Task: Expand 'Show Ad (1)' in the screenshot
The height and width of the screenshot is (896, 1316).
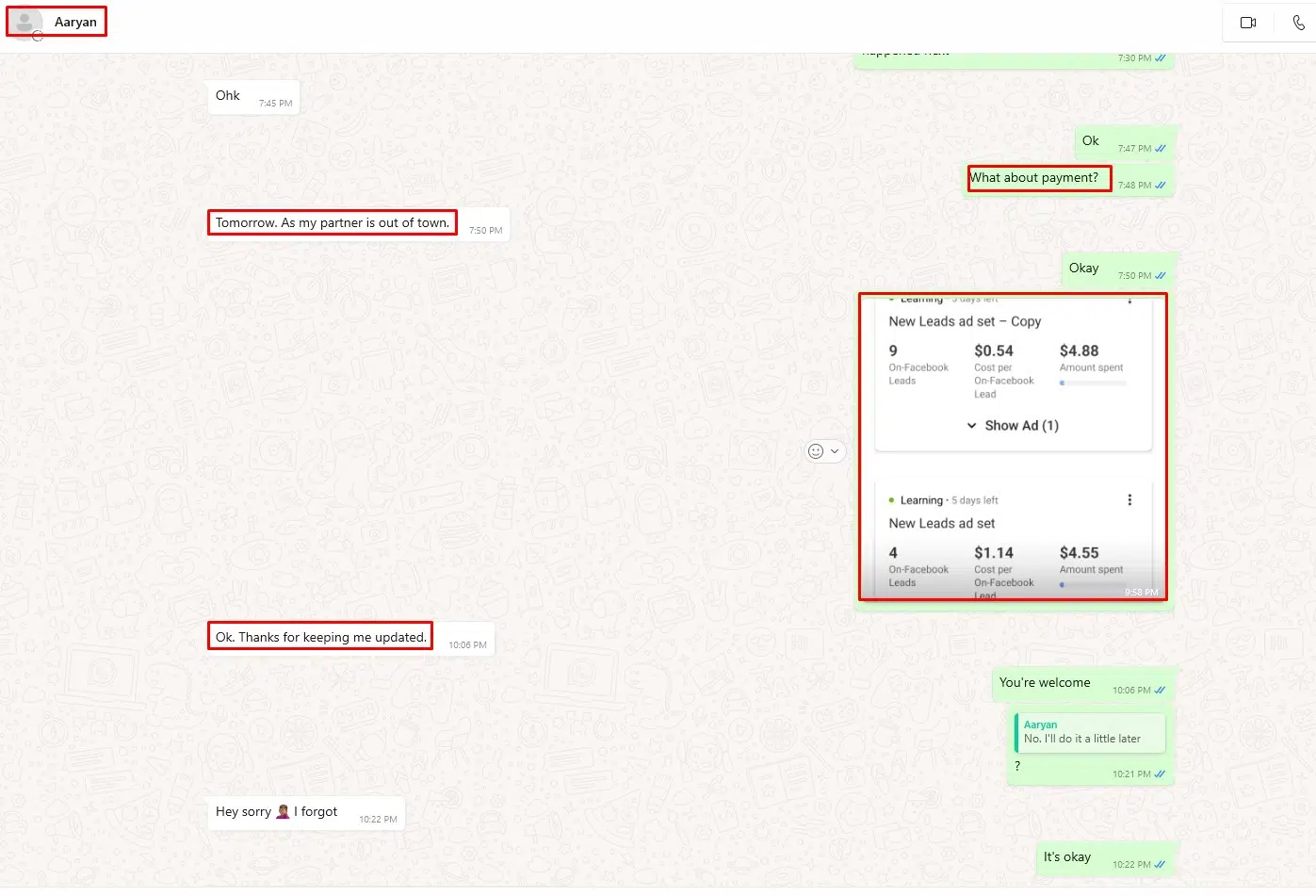Action: click(x=1021, y=426)
